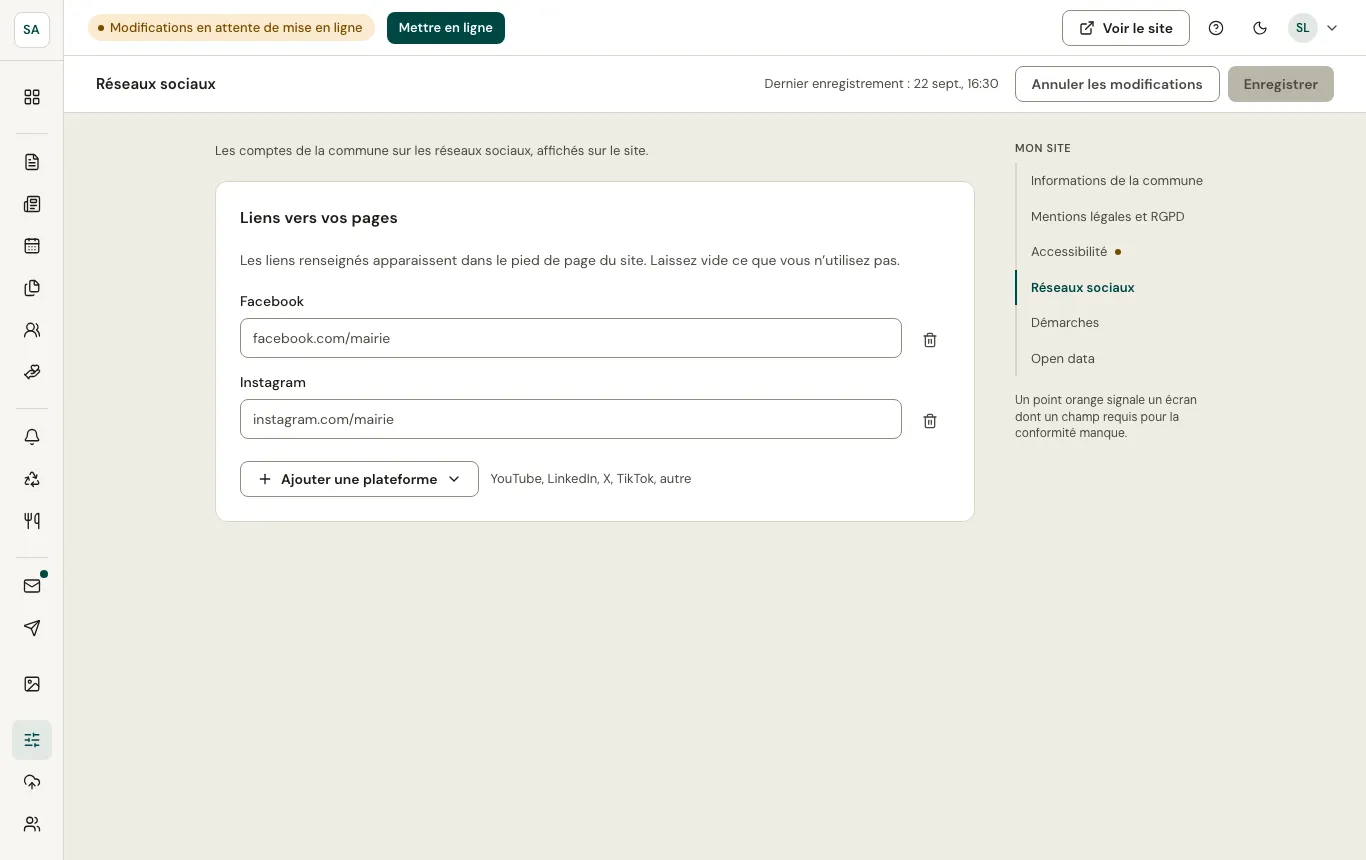Select the sliders settings icon in sidebar
1366x860 pixels.
[32, 740]
